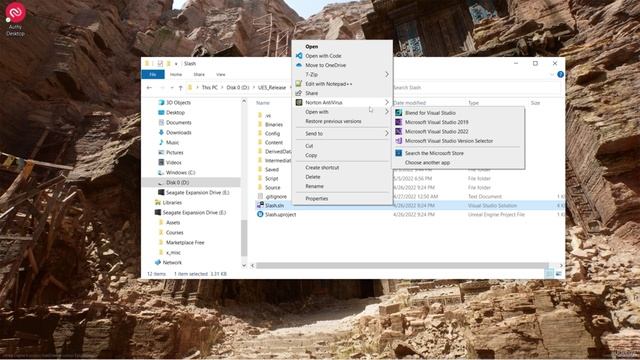Click the Visual Studio 2022 icon

click(x=398, y=131)
